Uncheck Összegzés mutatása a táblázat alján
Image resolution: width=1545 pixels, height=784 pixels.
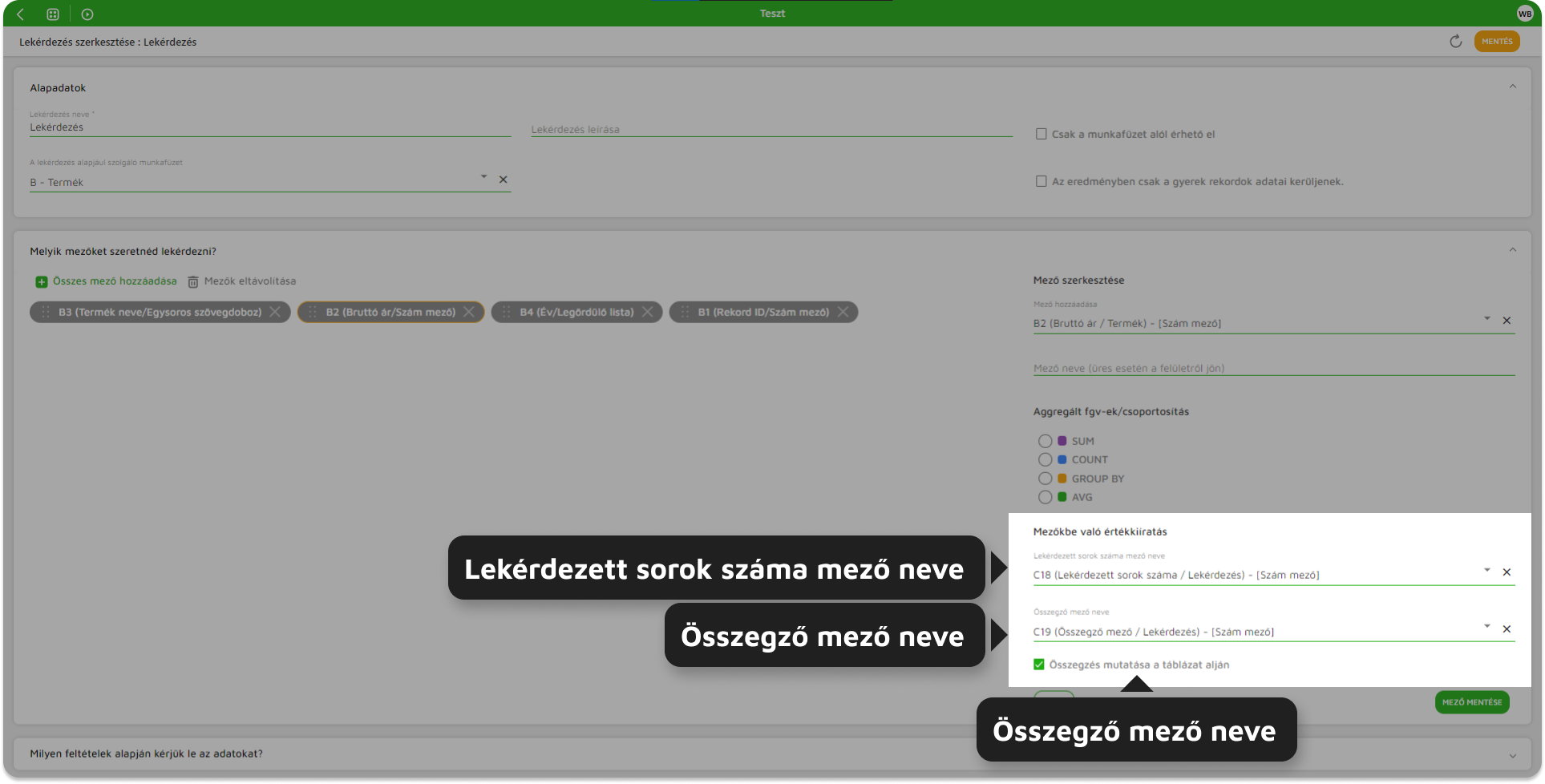pyautogui.click(x=1039, y=665)
